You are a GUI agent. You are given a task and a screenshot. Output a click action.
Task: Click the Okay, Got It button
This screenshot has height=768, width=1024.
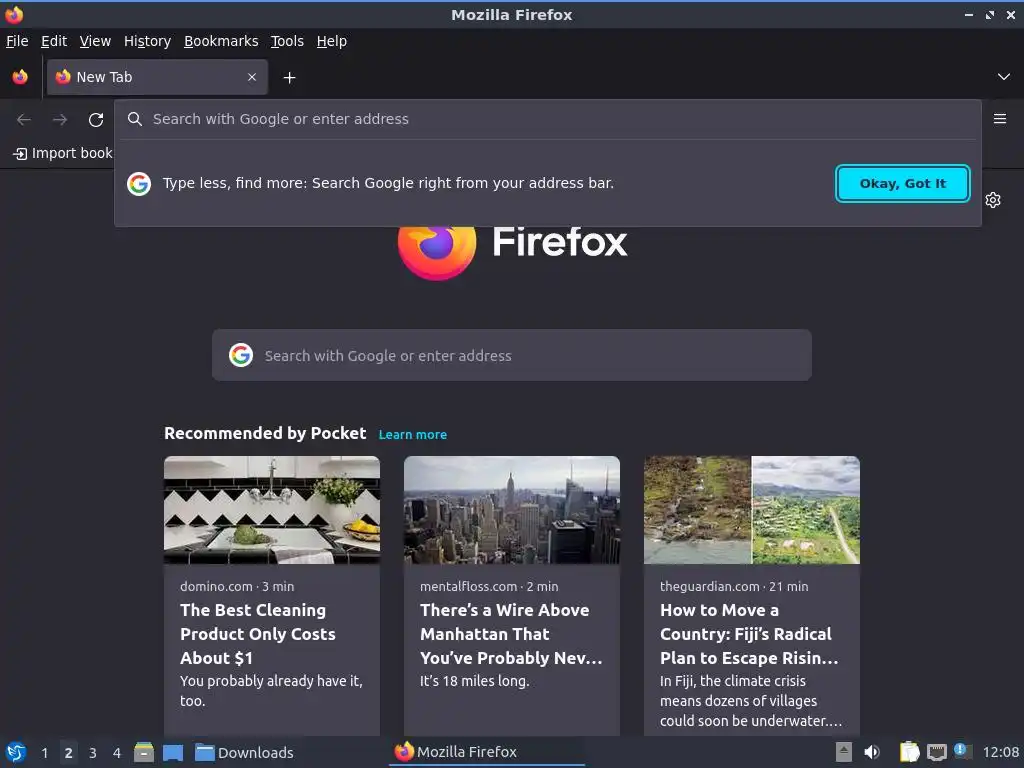(x=903, y=184)
